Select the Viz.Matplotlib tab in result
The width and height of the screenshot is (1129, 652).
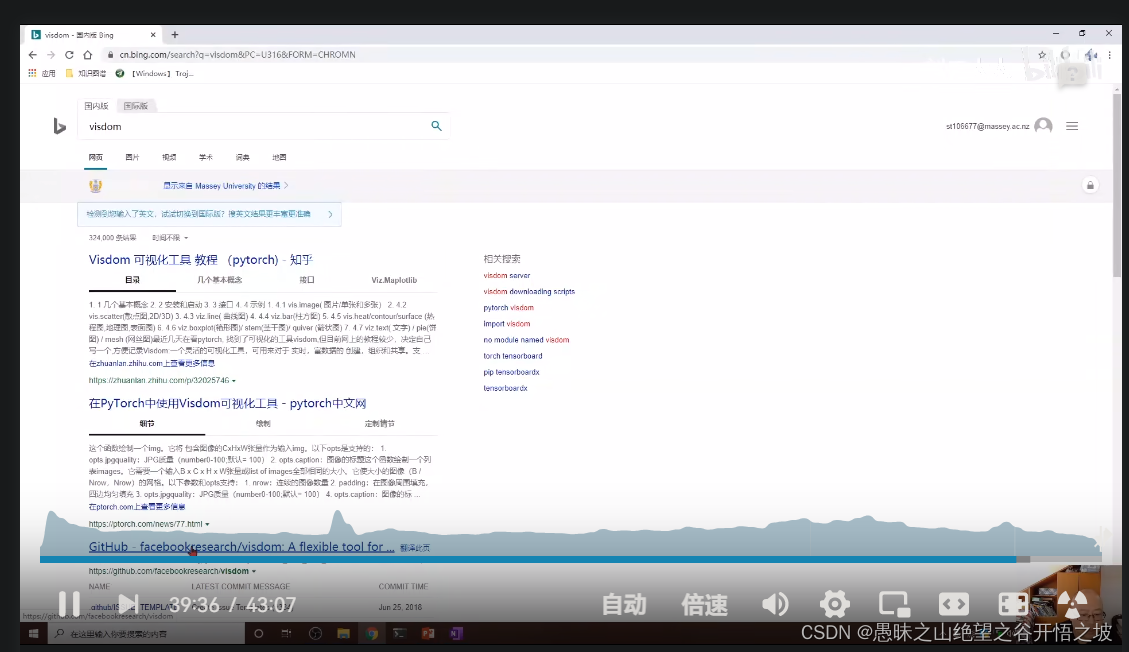[x=394, y=280]
